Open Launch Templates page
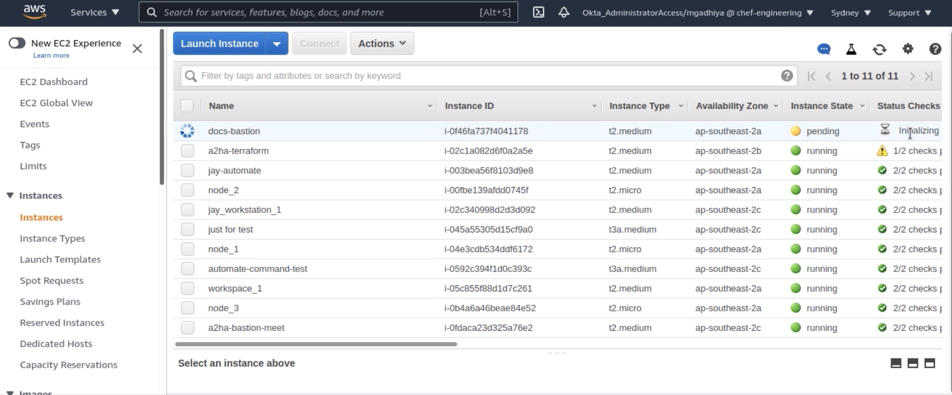The width and height of the screenshot is (952, 395). click(60, 260)
